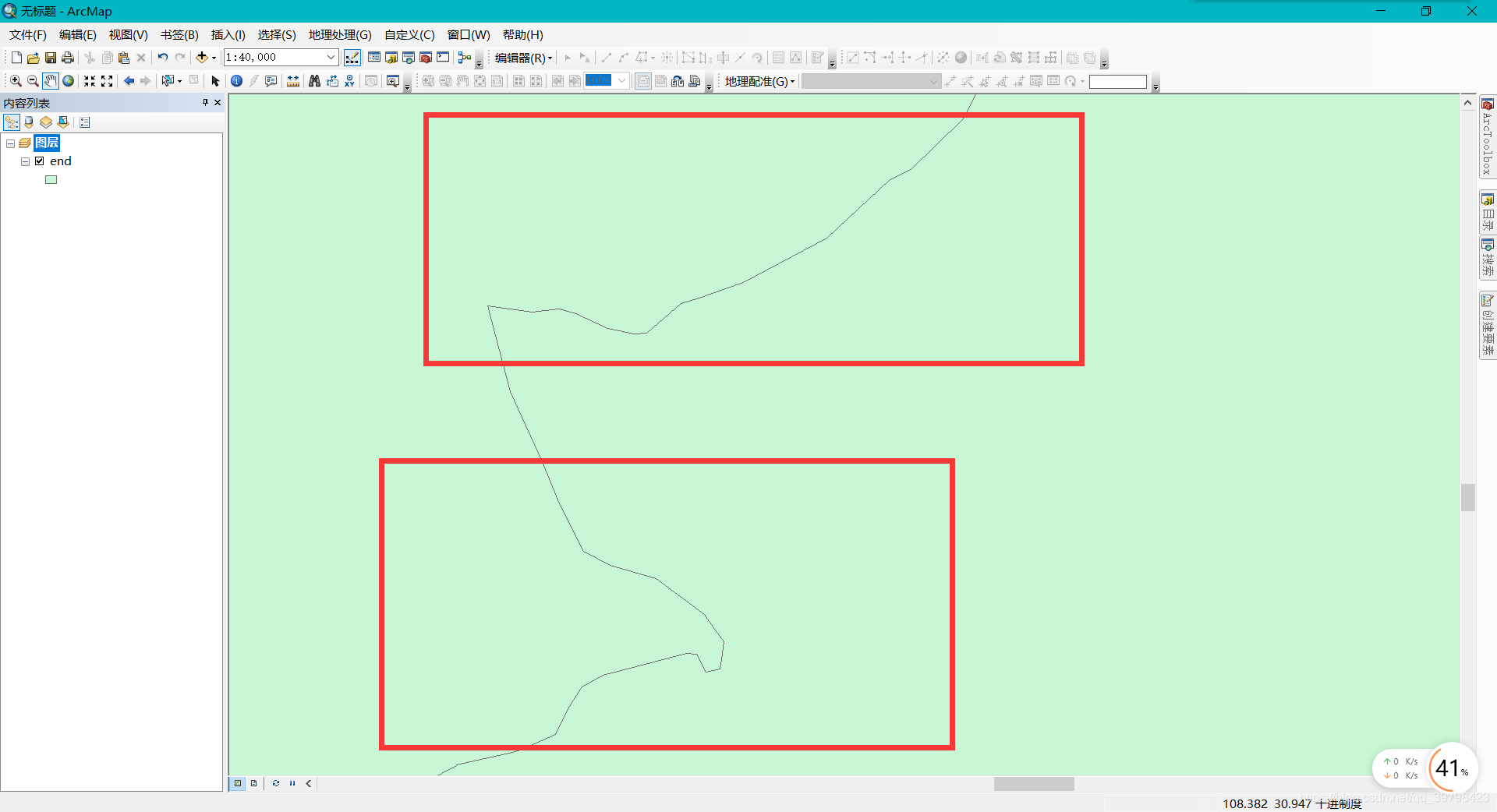The width and height of the screenshot is (1497, 812).
Task: Print the map
Action: (68, 58)
